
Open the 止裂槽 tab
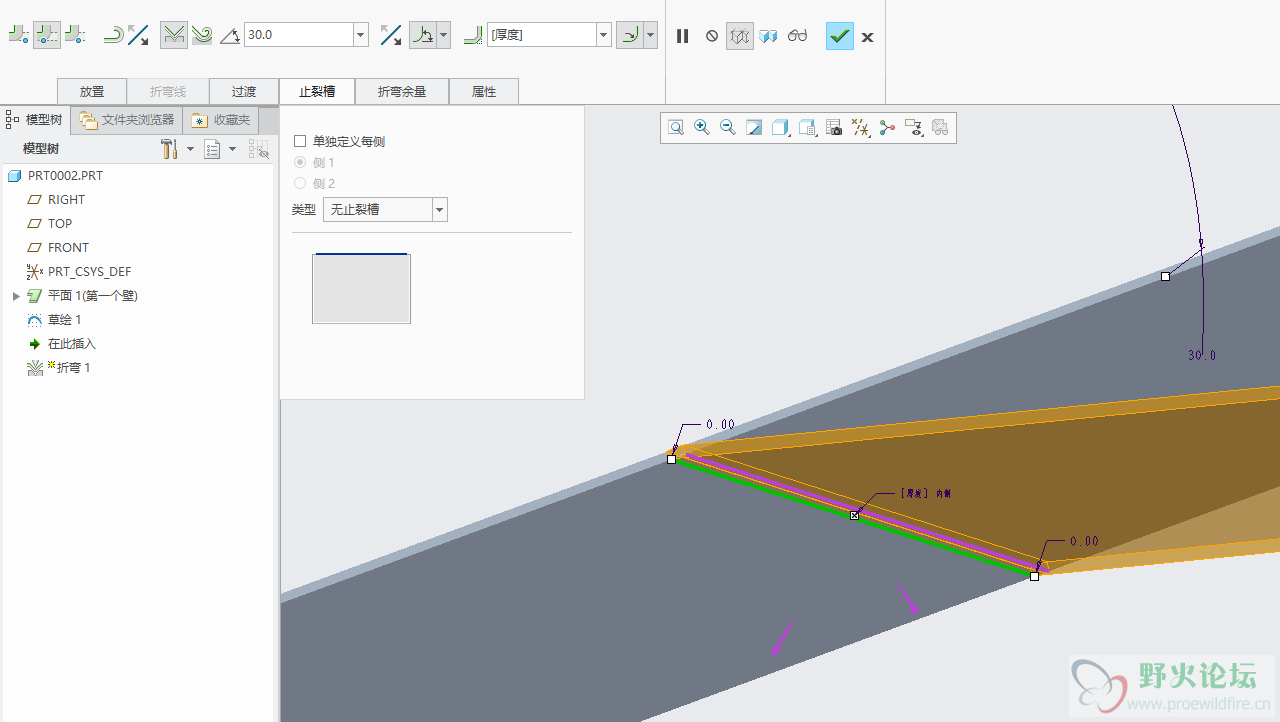pos(317,91)
